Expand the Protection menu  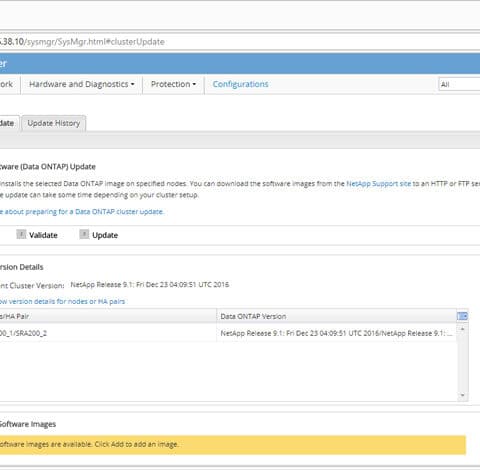tap(173, 84)
